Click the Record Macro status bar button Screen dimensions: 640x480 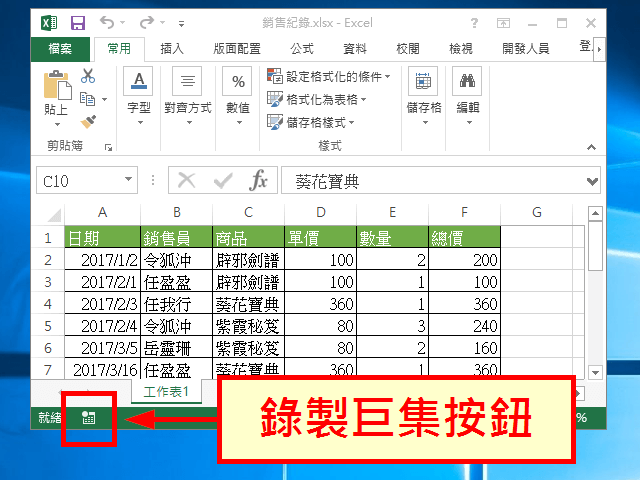pyautogui.click(x=89, y=418)
